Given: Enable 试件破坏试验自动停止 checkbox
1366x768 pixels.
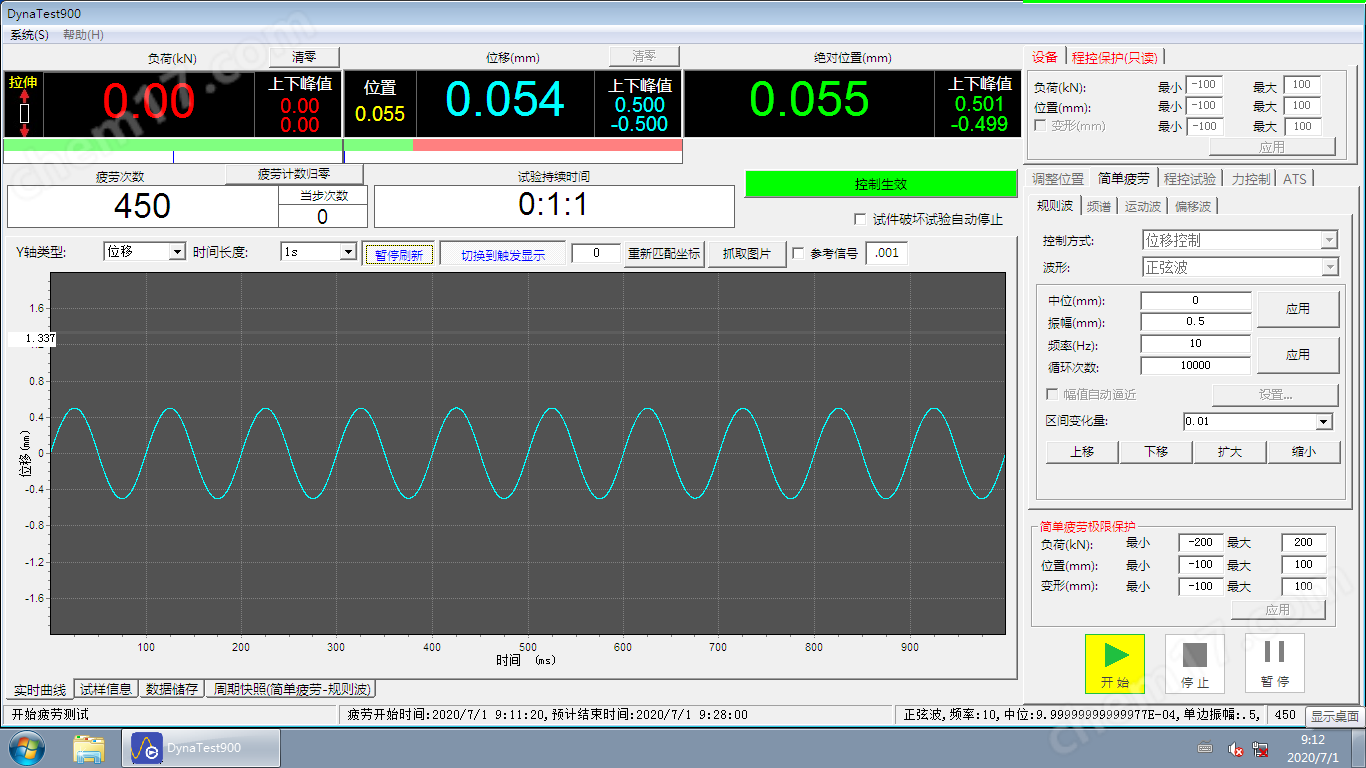Looking at the screenshot, I should (860, 219).
